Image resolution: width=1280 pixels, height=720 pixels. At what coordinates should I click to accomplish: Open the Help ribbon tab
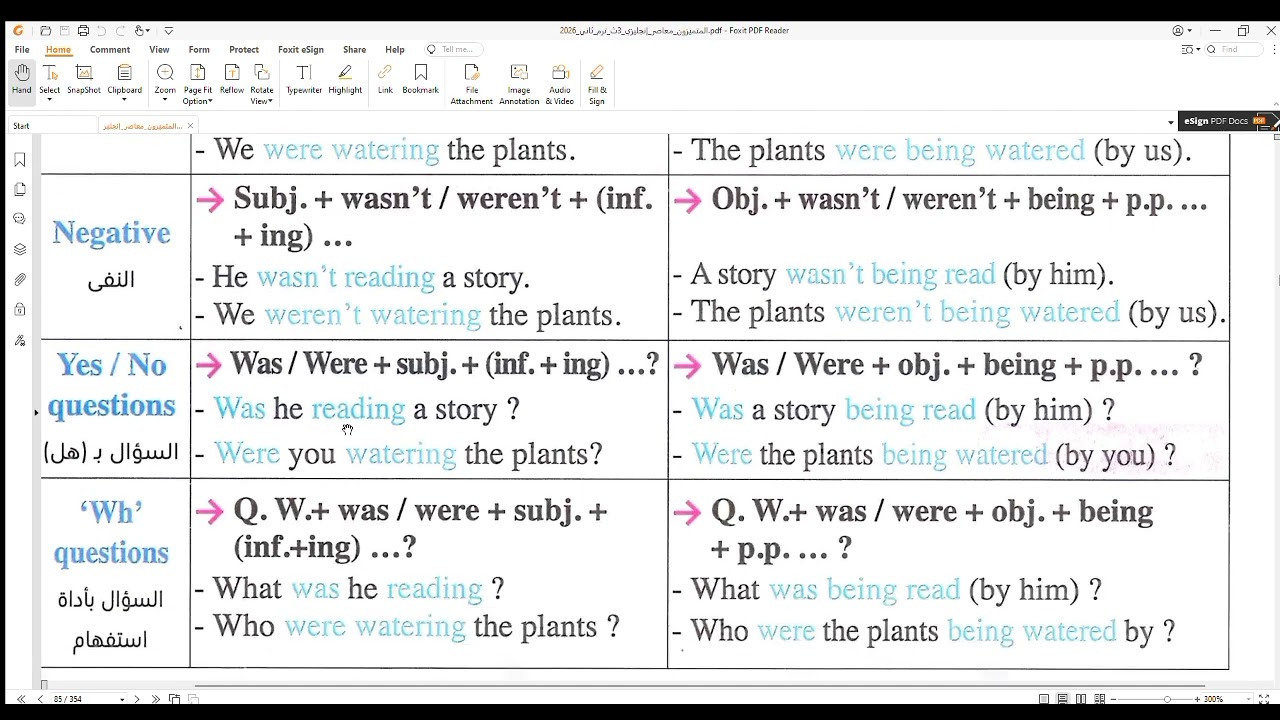click(395, 49)
